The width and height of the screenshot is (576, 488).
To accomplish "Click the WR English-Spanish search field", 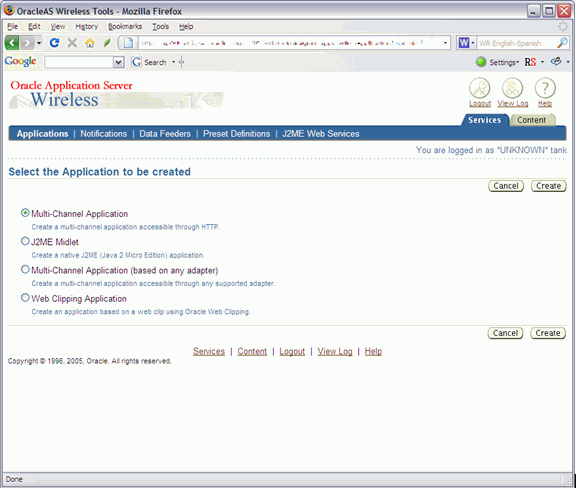I will [516, 43].
